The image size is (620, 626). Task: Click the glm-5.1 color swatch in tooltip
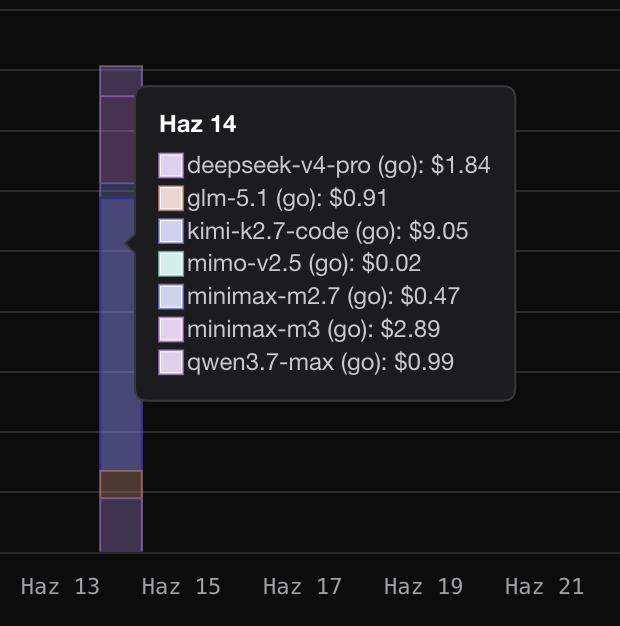pos(171,198)
